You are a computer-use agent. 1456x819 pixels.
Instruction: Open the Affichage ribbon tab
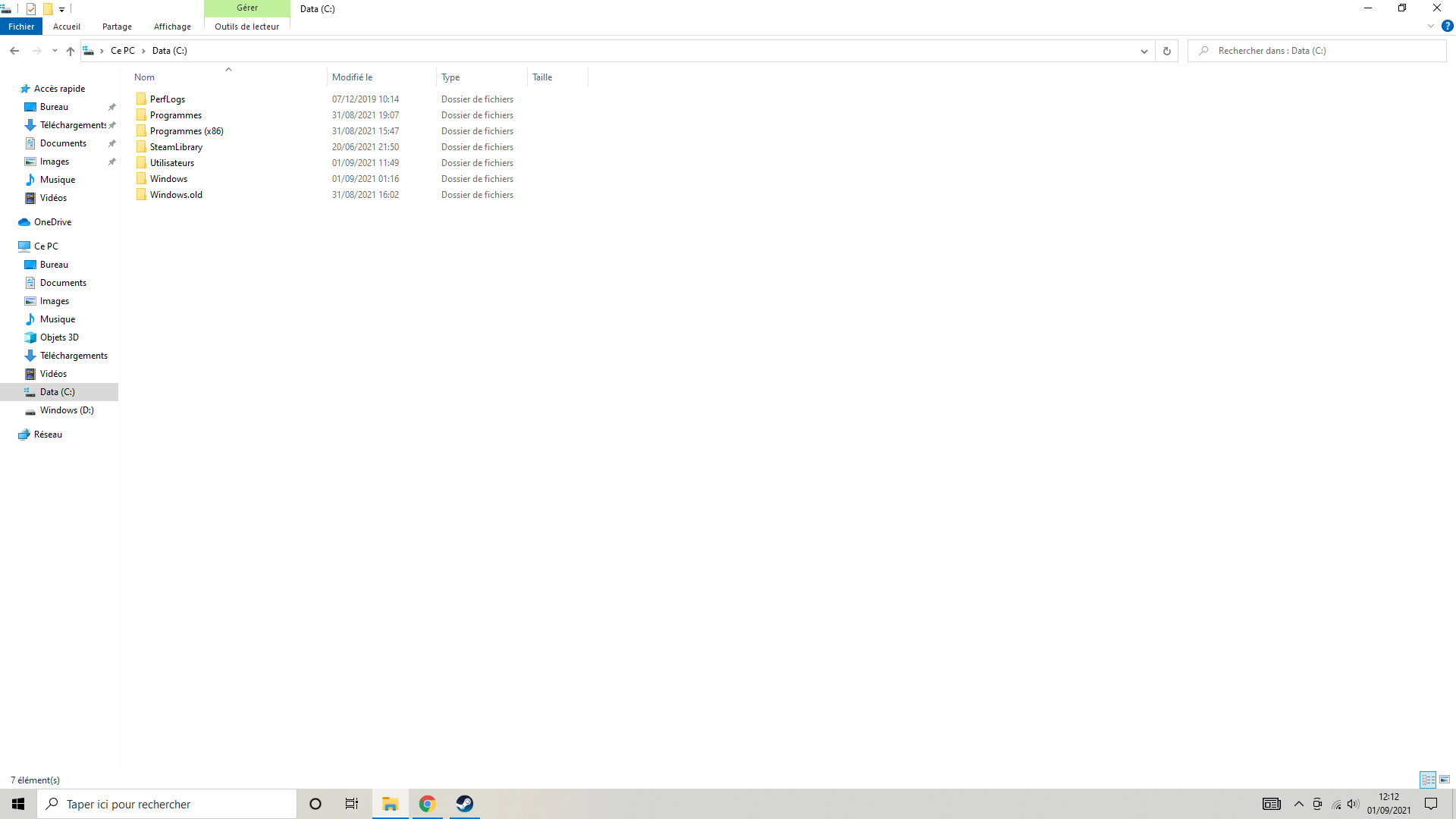tap(172, 27)
